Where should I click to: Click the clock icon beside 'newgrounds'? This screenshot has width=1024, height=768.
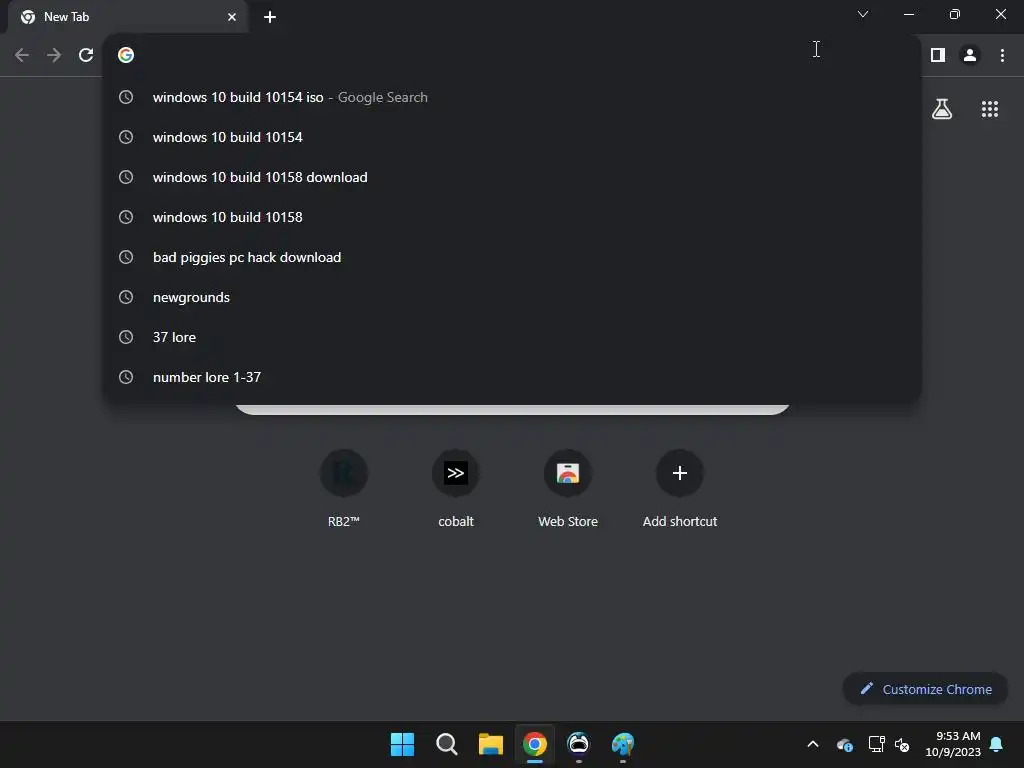click(126, 297)
